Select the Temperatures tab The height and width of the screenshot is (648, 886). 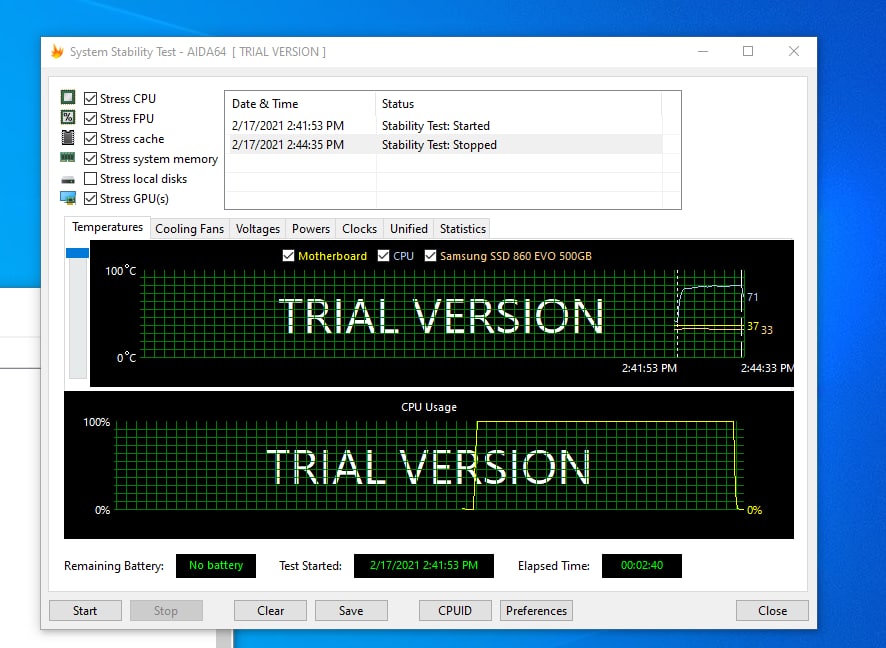pos(107,227)
